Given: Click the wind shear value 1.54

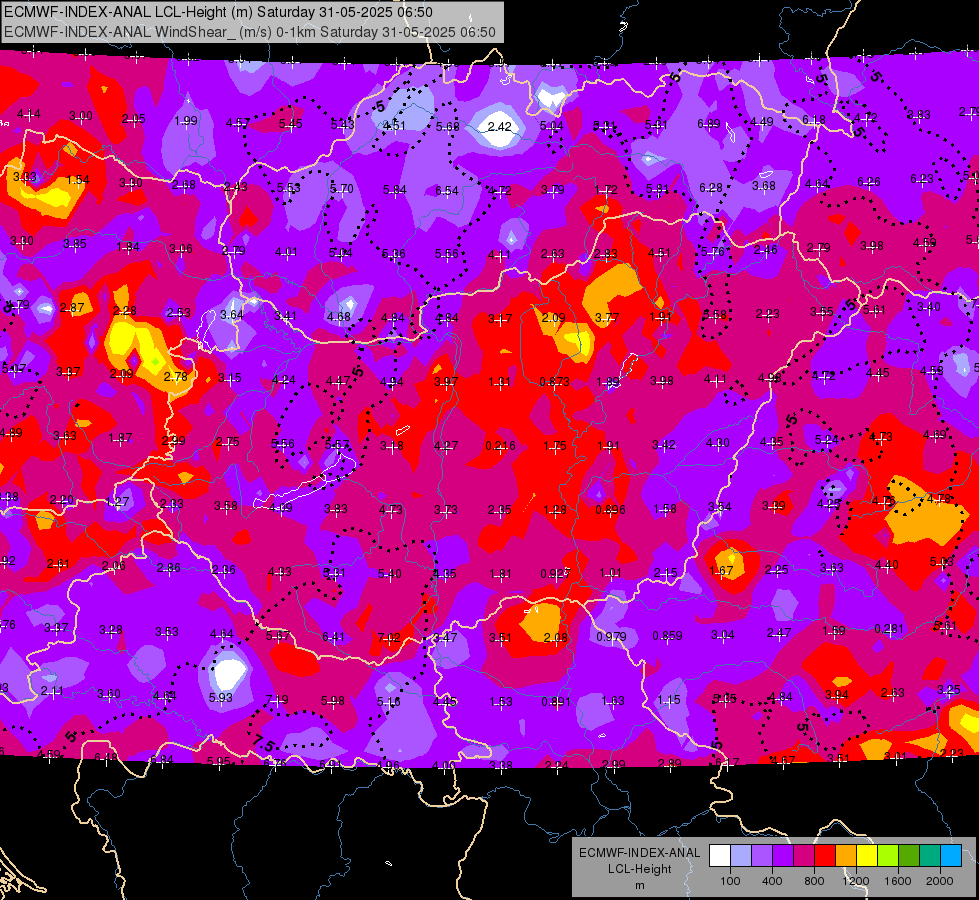Looking at the screenshot, I should [78, 180].
